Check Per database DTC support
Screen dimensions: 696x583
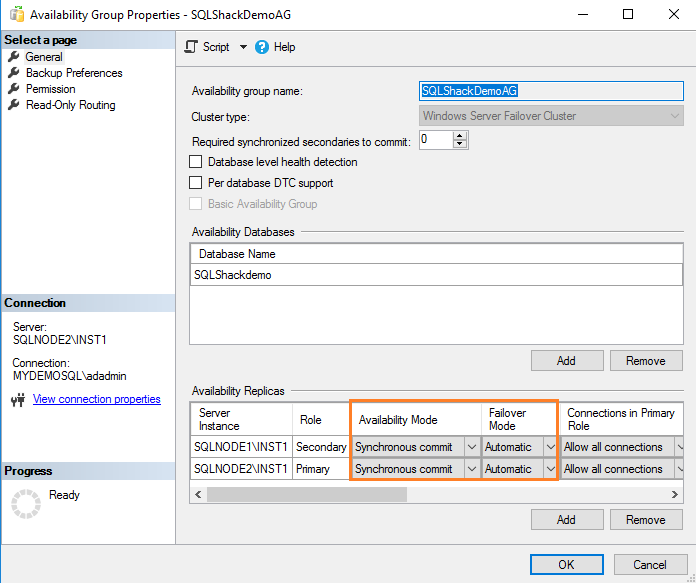click(x=196, y=183)
